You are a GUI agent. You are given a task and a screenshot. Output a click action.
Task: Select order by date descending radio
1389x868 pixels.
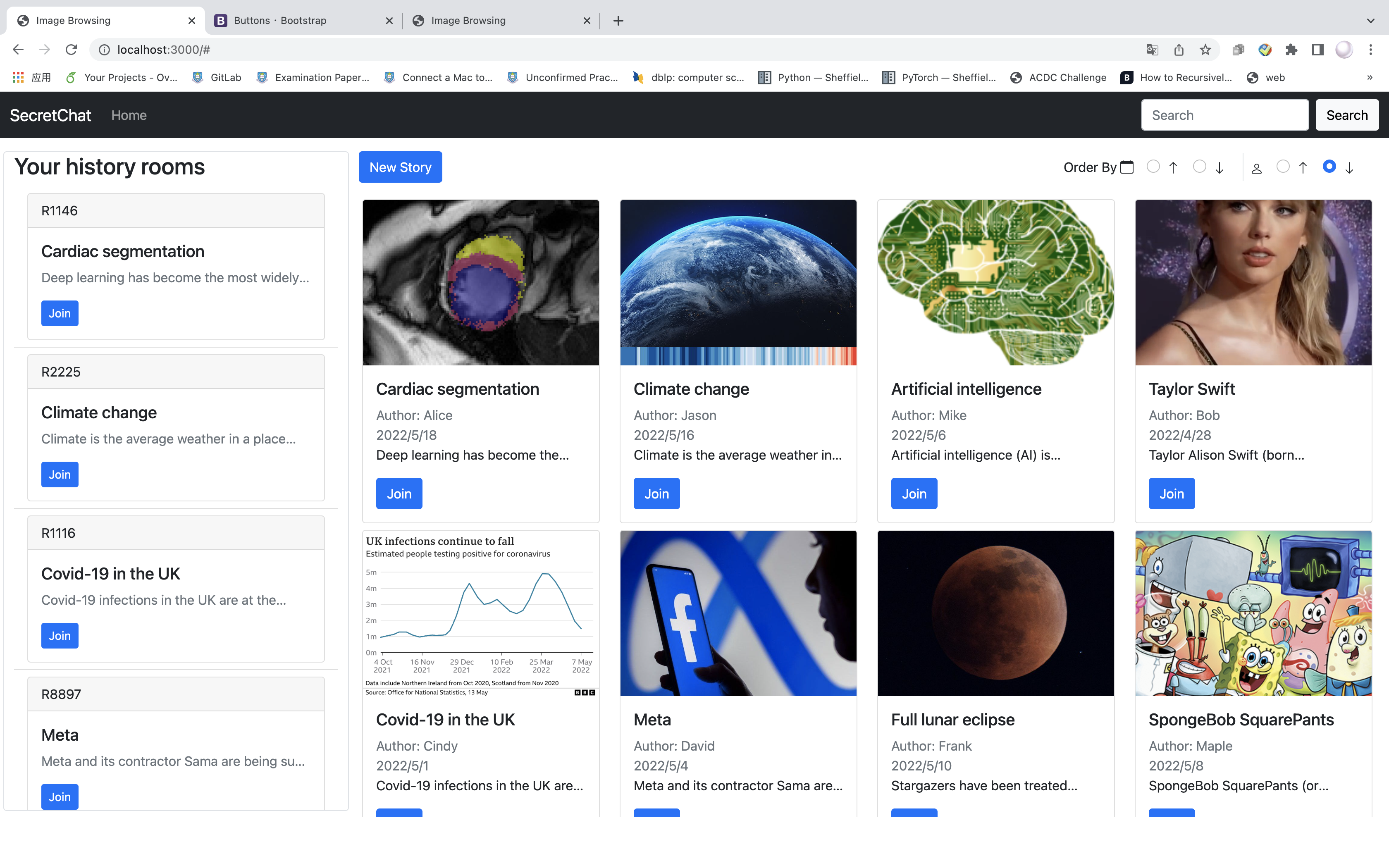click(x=1200, y=167)
